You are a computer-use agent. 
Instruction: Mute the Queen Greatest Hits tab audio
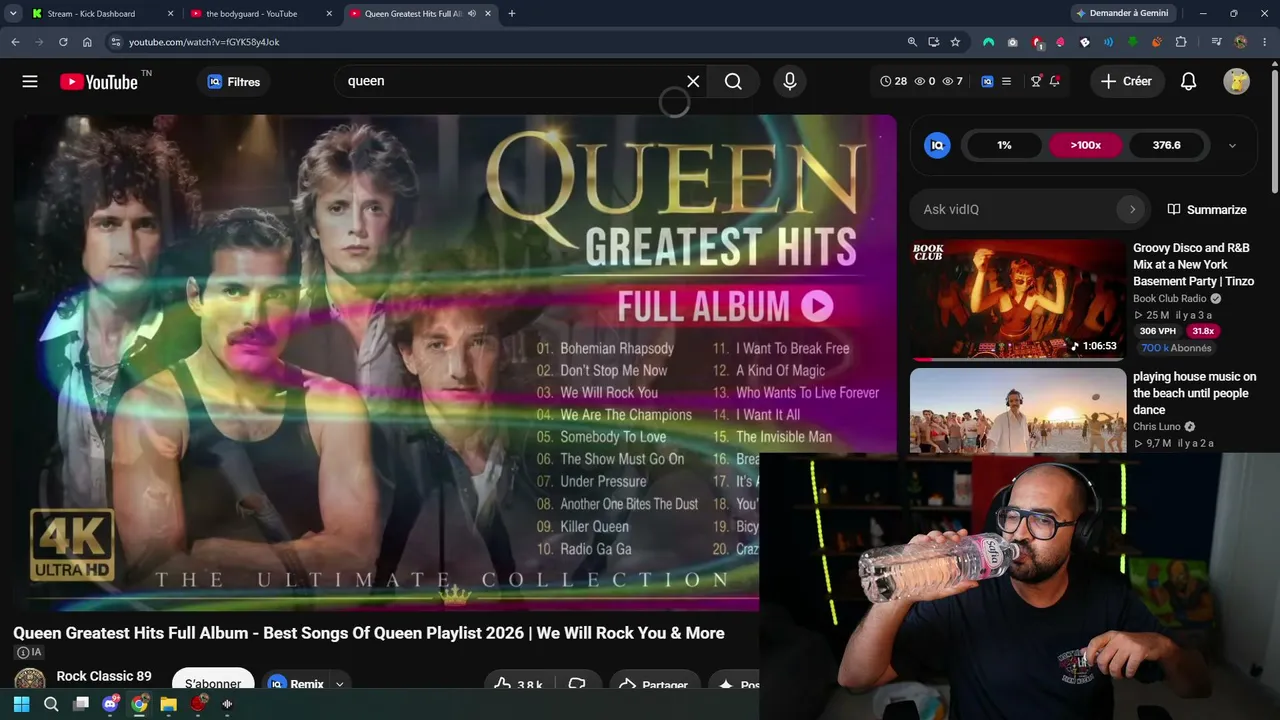[x=471, y=14]
